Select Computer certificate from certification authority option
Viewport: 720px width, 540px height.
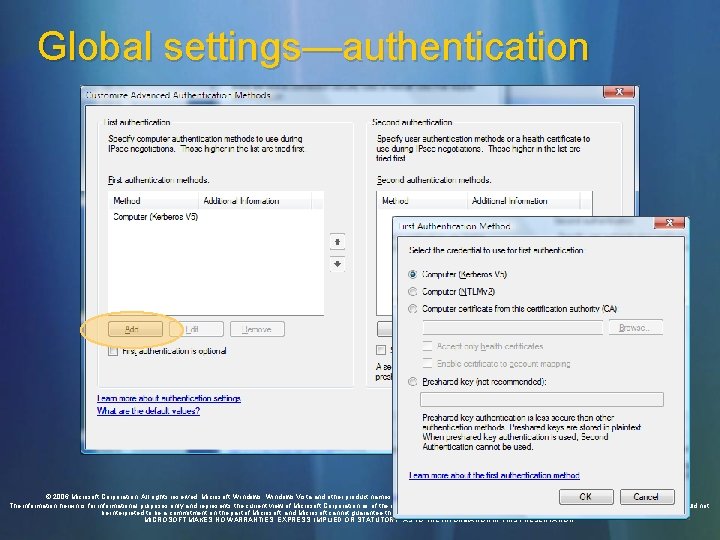pos(412,309)
